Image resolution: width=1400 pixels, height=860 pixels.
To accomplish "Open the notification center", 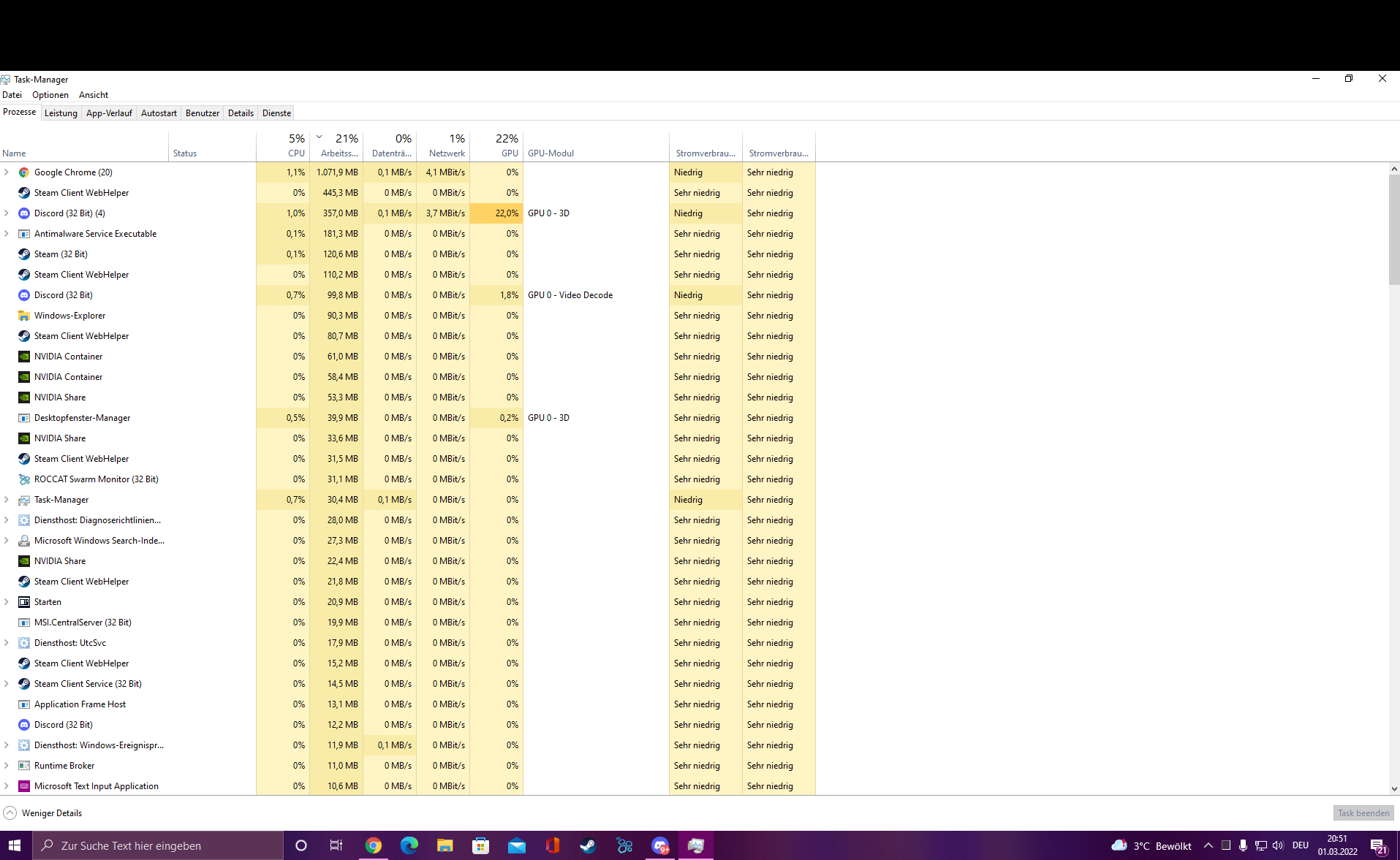I will point(1379,845).
